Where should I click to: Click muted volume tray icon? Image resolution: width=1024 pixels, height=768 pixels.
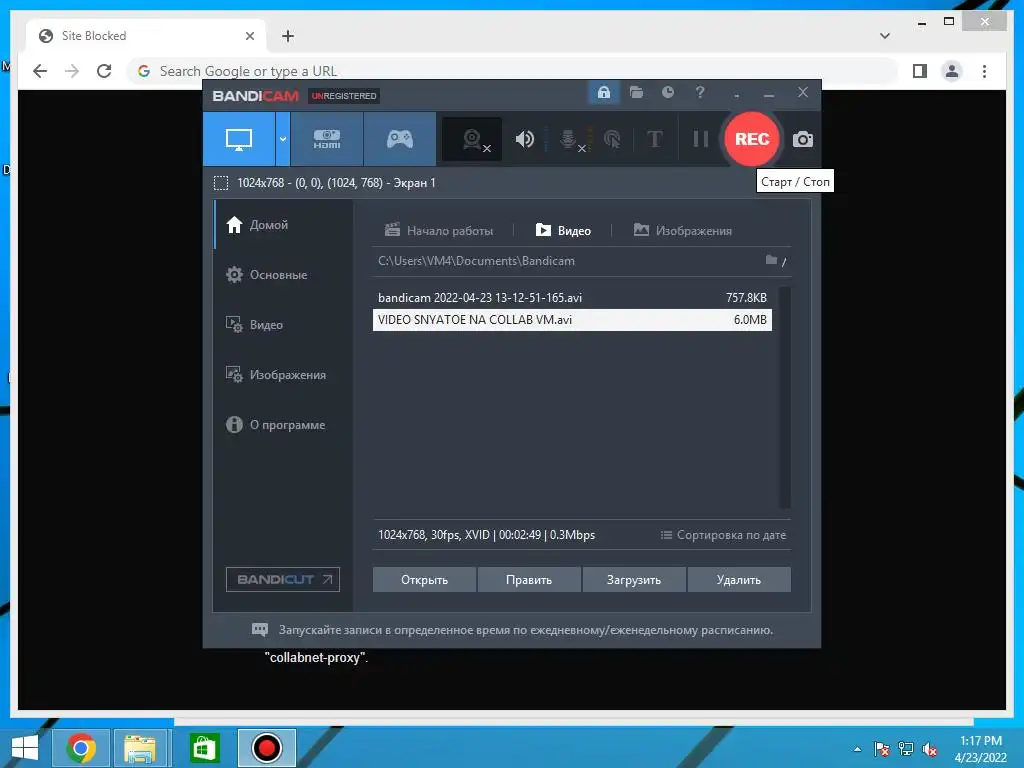click(930, 749)
